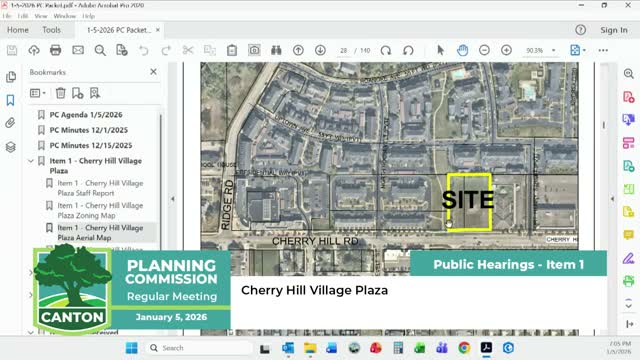Find current bookmark icon

click(x=95, y=93)
